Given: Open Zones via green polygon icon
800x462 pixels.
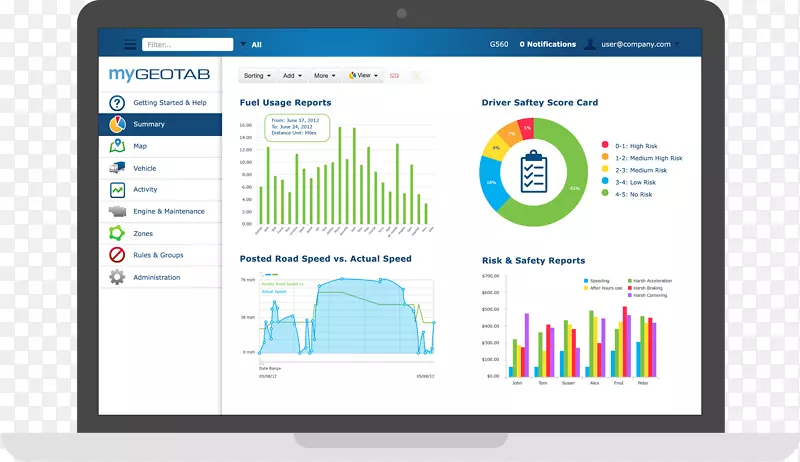Looking at the screenshot, I should click(x=117, y=234).
